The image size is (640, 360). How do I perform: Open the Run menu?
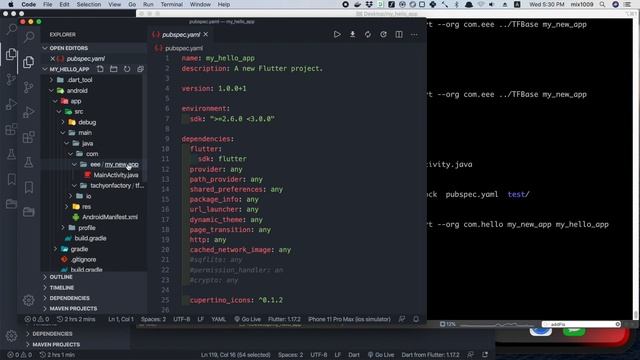coord(148,4)
